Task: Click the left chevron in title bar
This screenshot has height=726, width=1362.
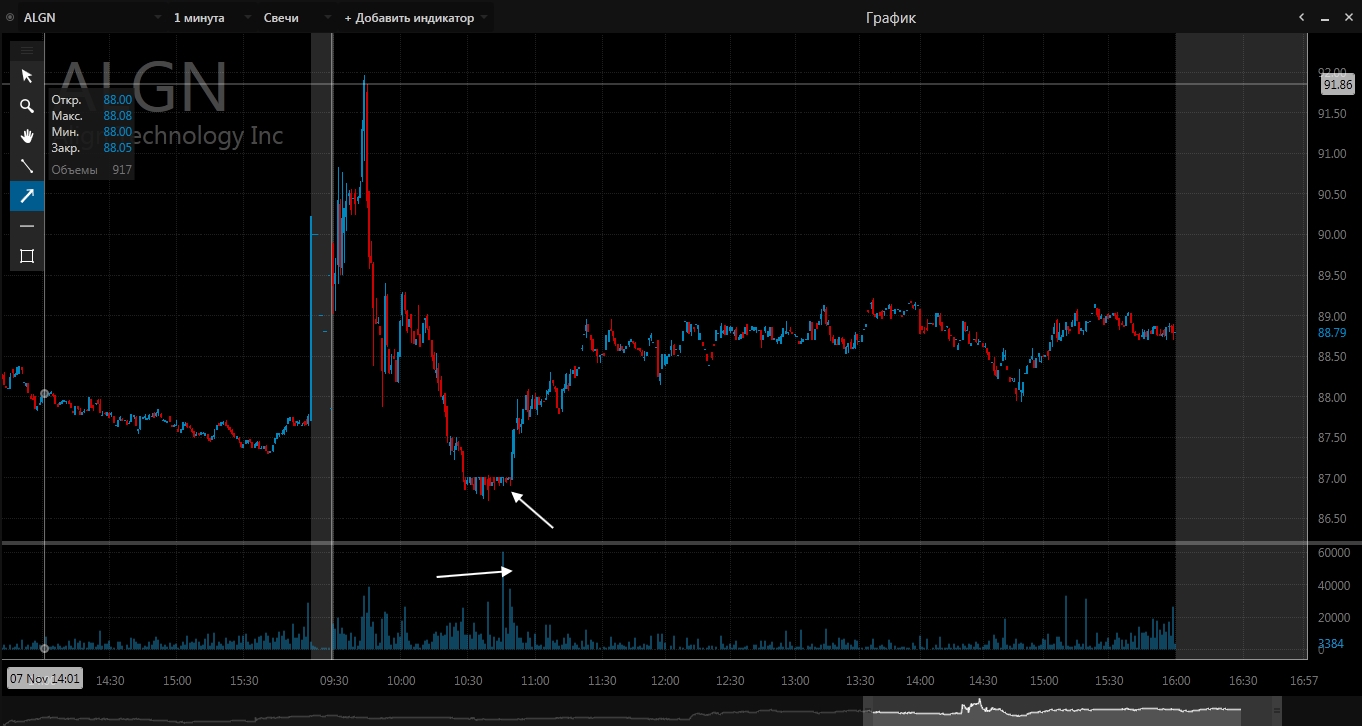Action: 1301,17
